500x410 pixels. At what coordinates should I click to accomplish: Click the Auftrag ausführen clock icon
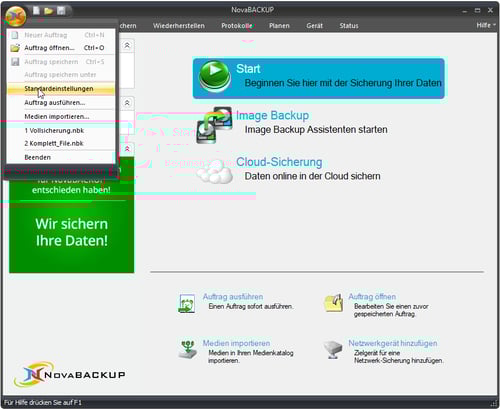[x=187, y=303]
